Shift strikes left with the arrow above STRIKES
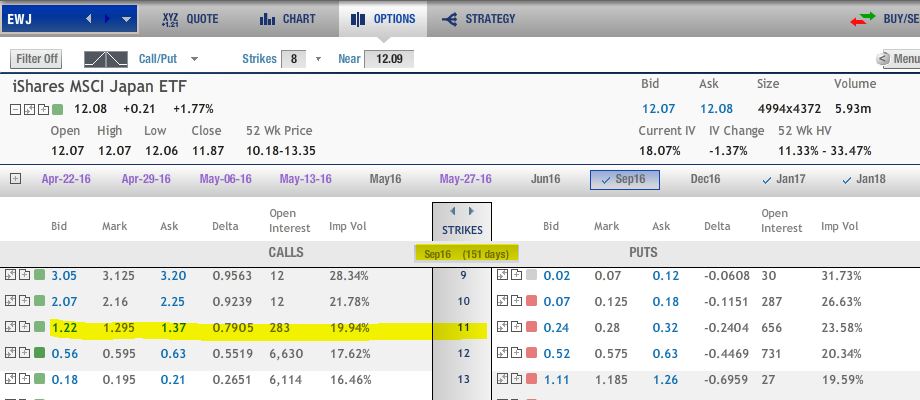The height and width of the screenshot is (400, 920). coord(452,211)
